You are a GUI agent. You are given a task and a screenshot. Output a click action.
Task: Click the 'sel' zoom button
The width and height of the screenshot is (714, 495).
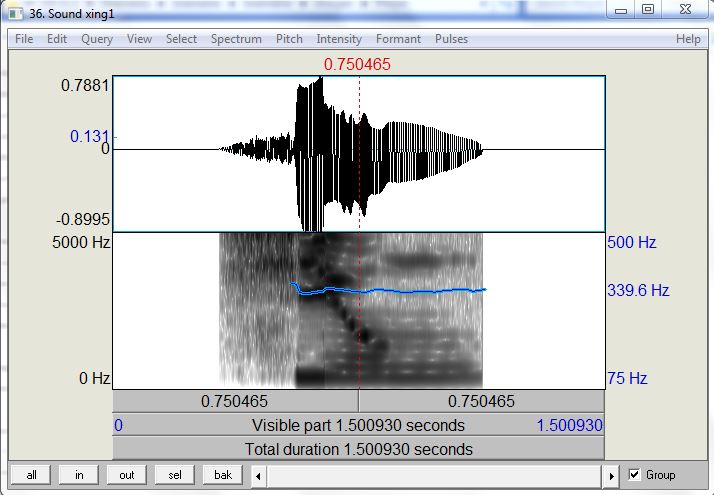click(175, 475)
